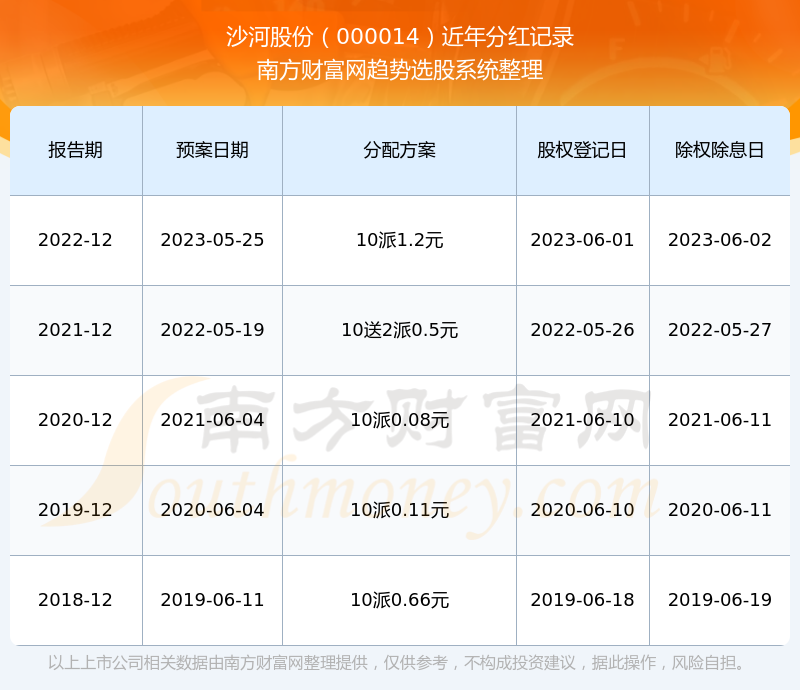Click the plan cell 10派1.2元
Image resolution: width=800 pixels, height=690 pixels.
coord(399,240)
